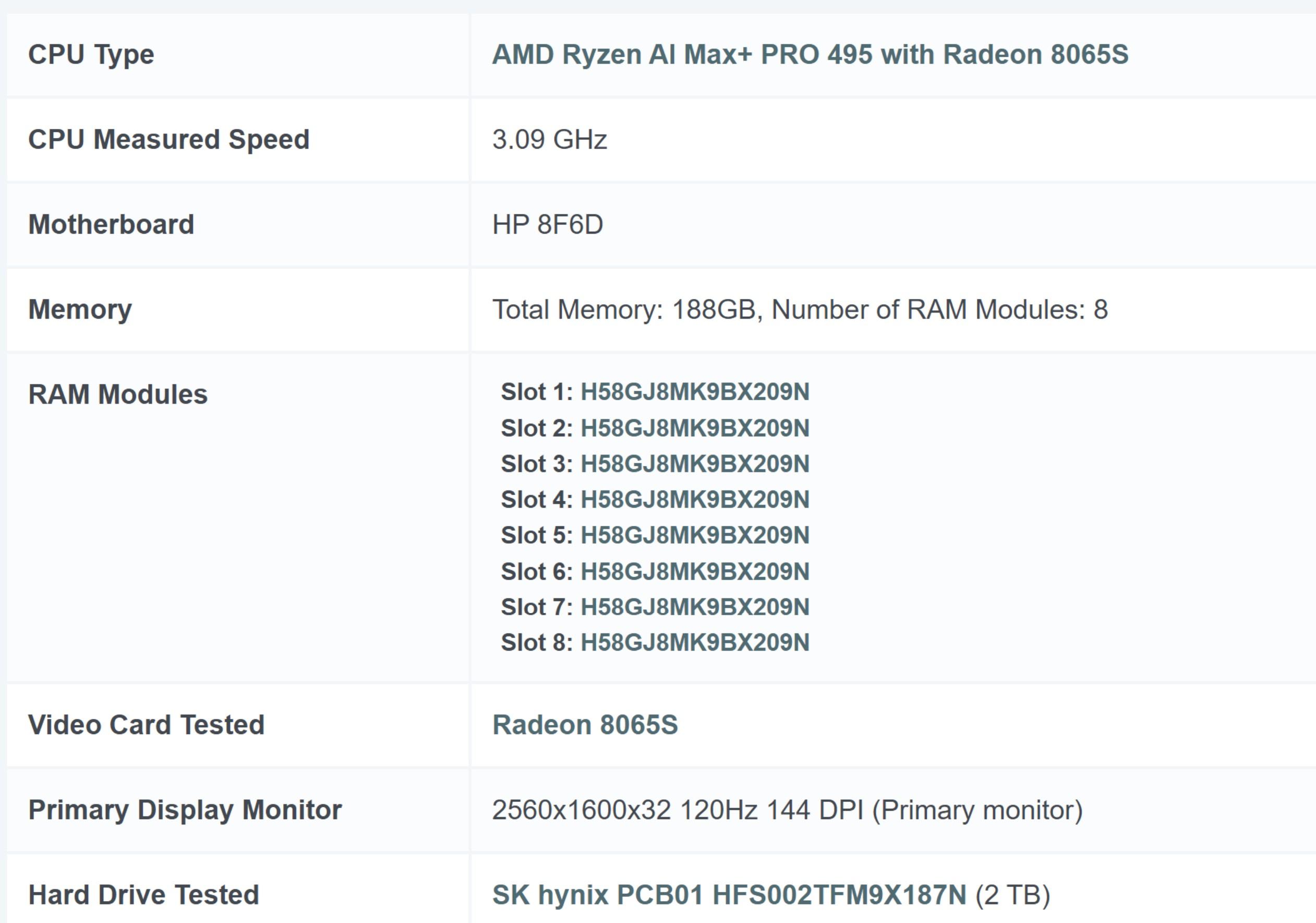Click the RAM Modules row label
This screenshot has width=1316, height=923.
point(117,394)
